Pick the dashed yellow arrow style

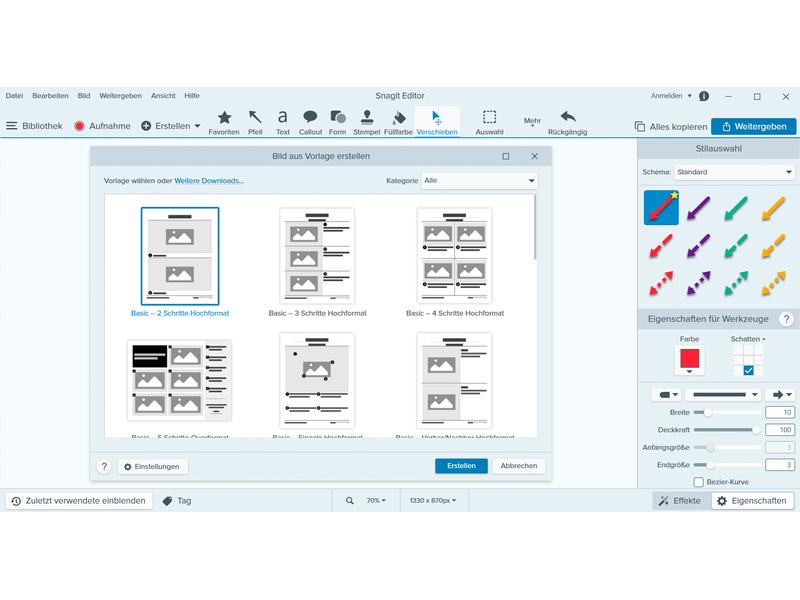[773, 245]
